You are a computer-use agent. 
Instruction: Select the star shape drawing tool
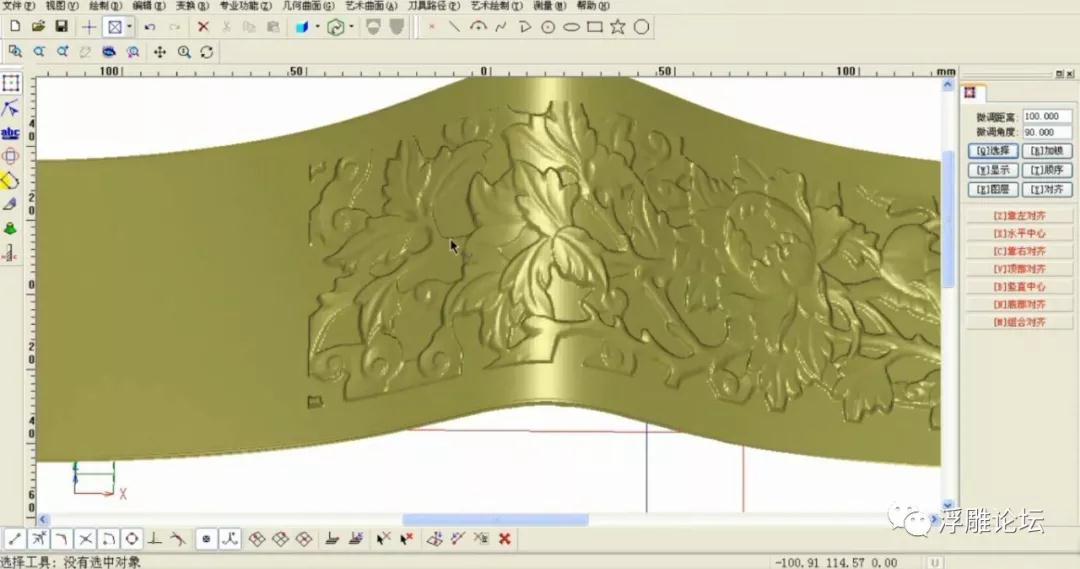619,27
